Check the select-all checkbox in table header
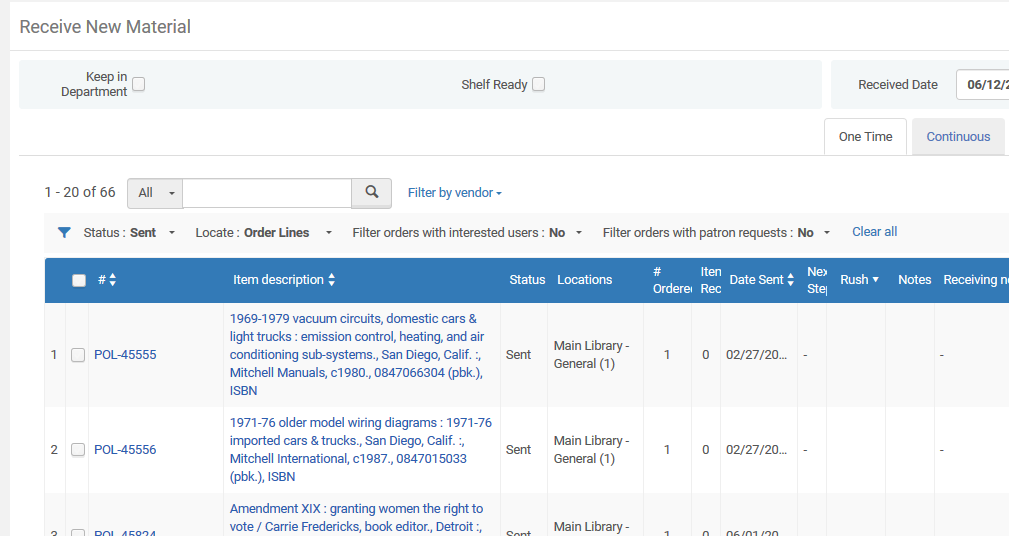1009x536 pixels. point(79,281)
